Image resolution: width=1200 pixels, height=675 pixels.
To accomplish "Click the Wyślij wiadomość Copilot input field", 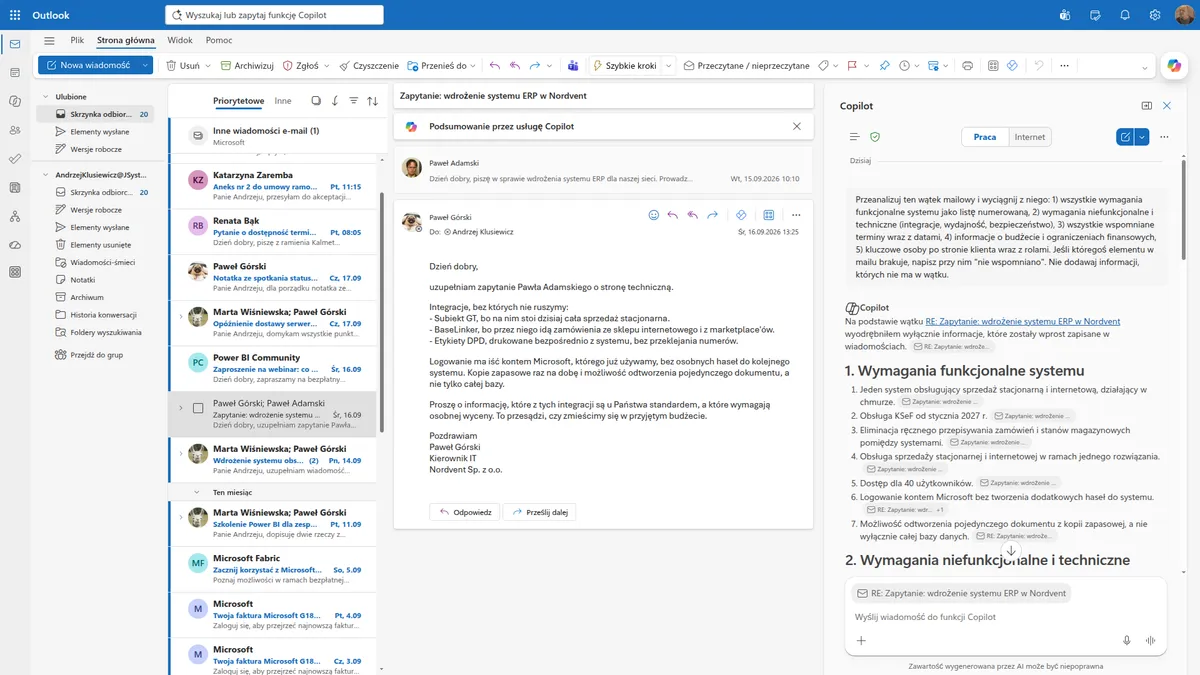I will 1005,617.
